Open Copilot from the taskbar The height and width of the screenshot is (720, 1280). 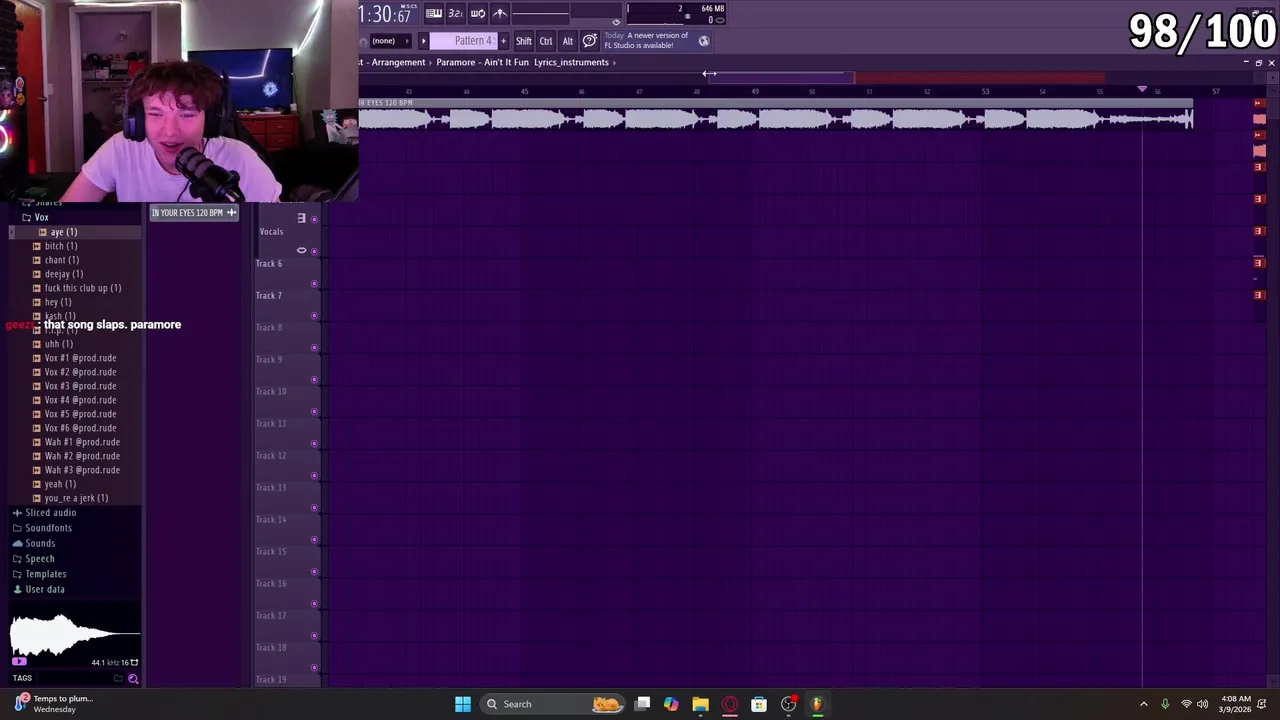671,704
